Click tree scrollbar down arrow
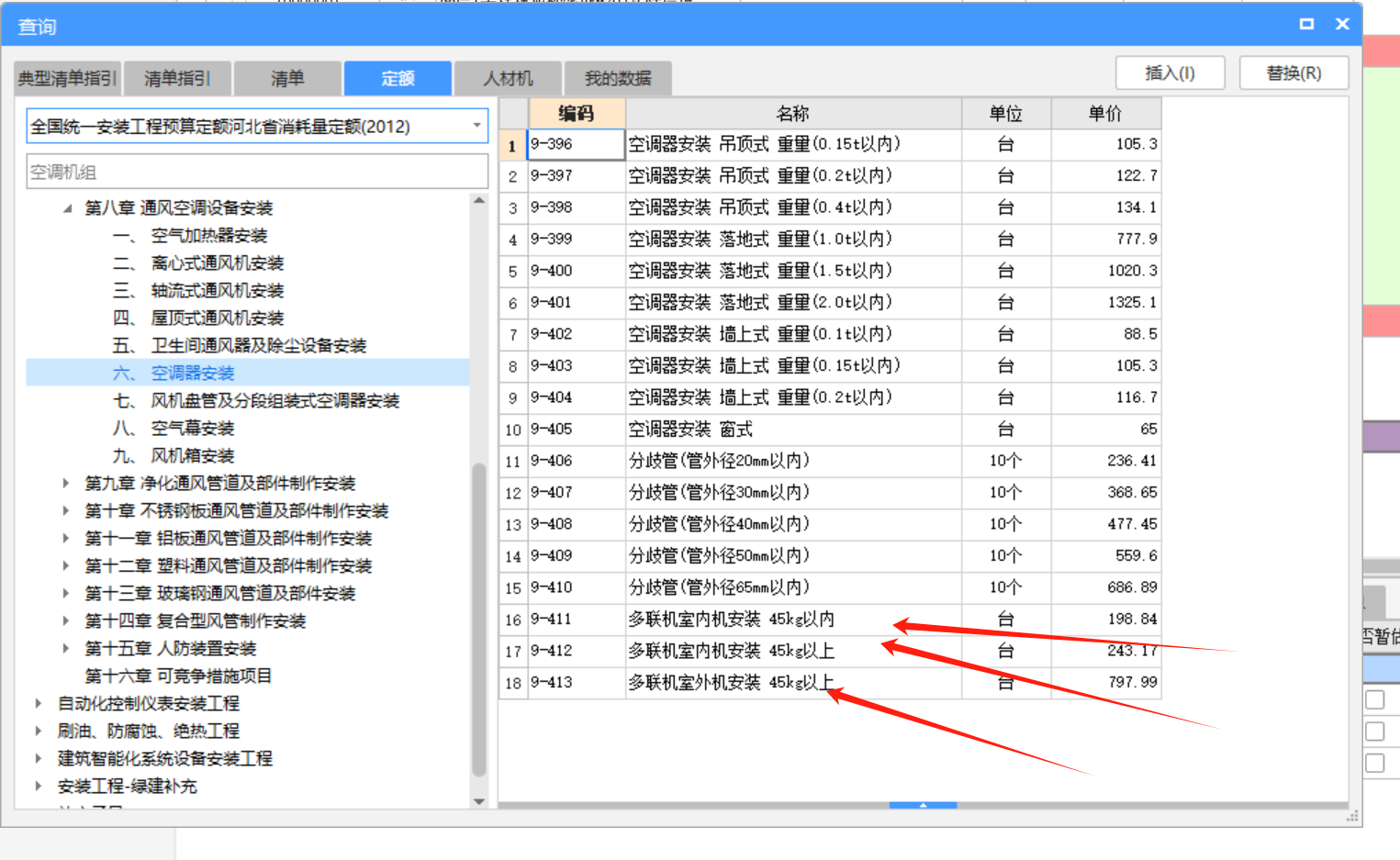Image resolution: width=1400 pixels, height=860 pixels. pyautogui.click(x=478, y=801)
